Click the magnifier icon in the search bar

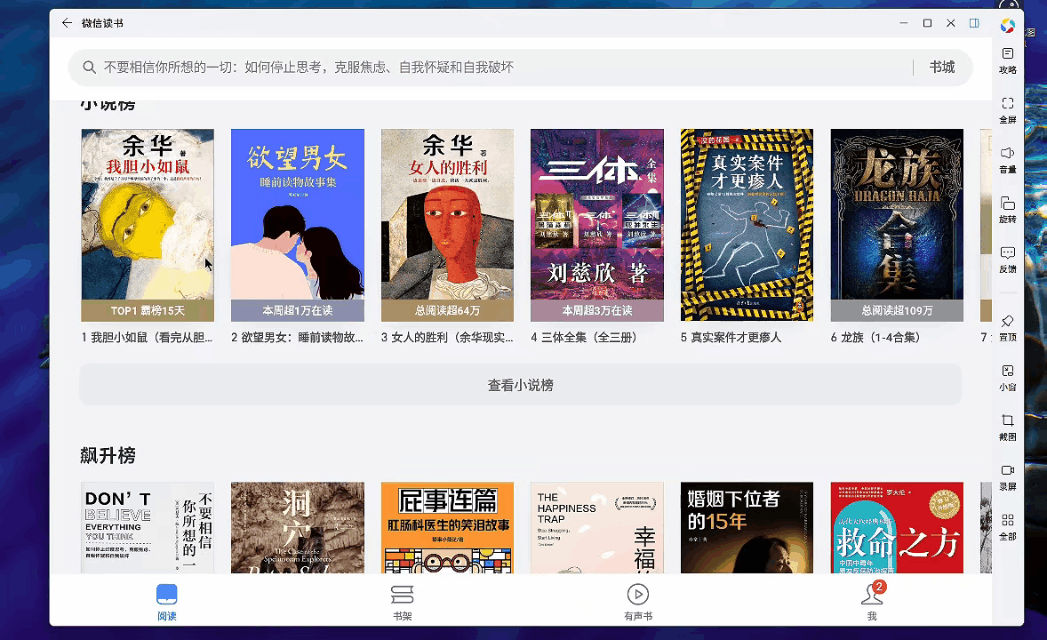coord(89,67)
